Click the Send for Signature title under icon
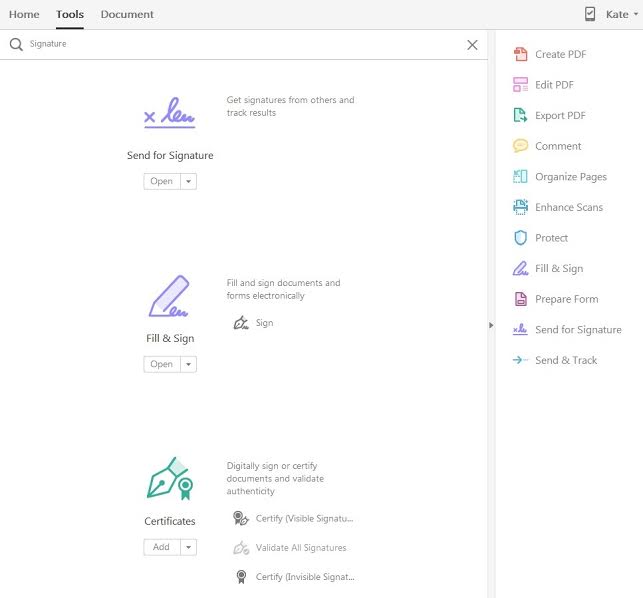643x598 pixels. click(170, 155)
